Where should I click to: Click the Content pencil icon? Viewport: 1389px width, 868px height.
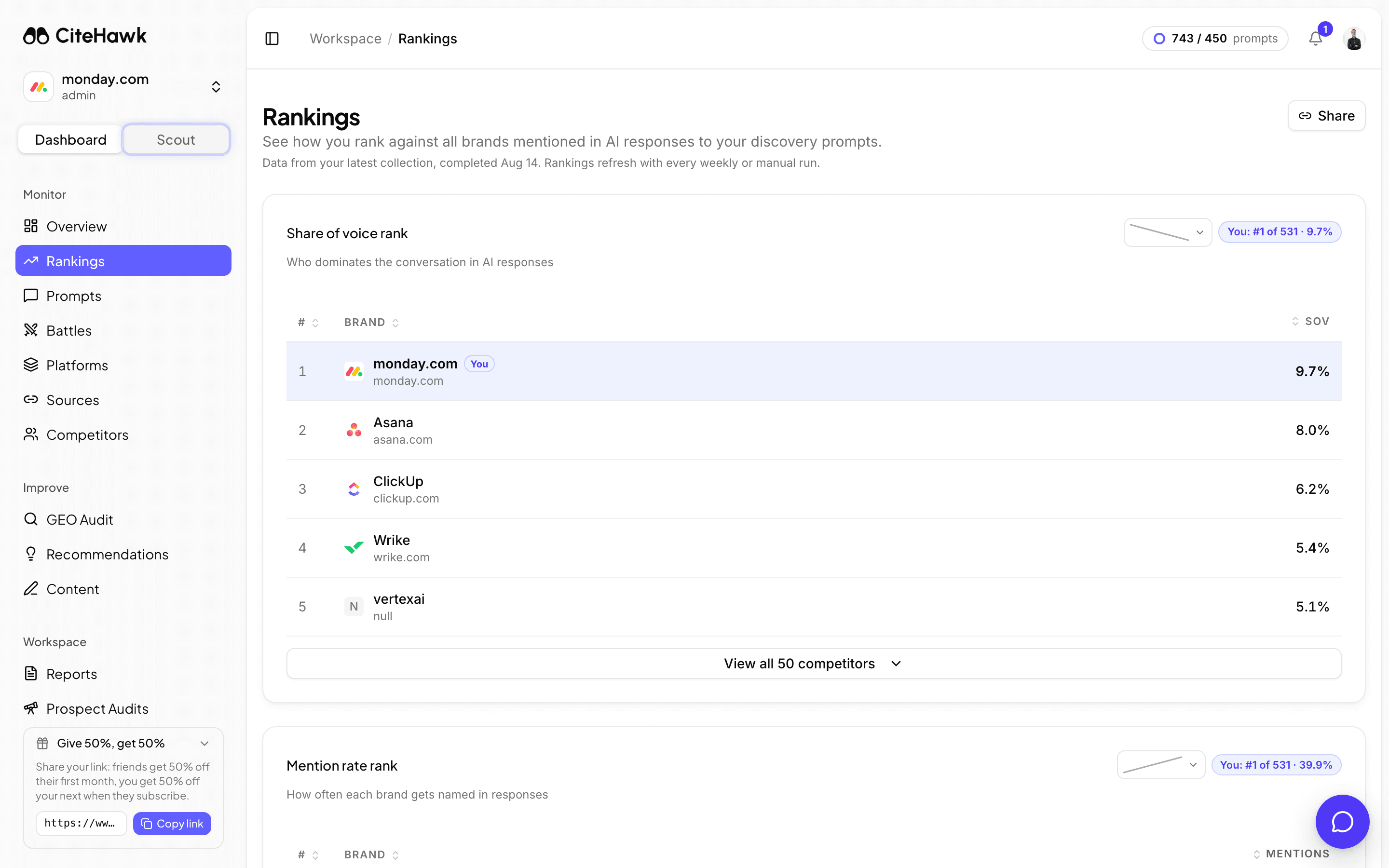click(31, 588)
